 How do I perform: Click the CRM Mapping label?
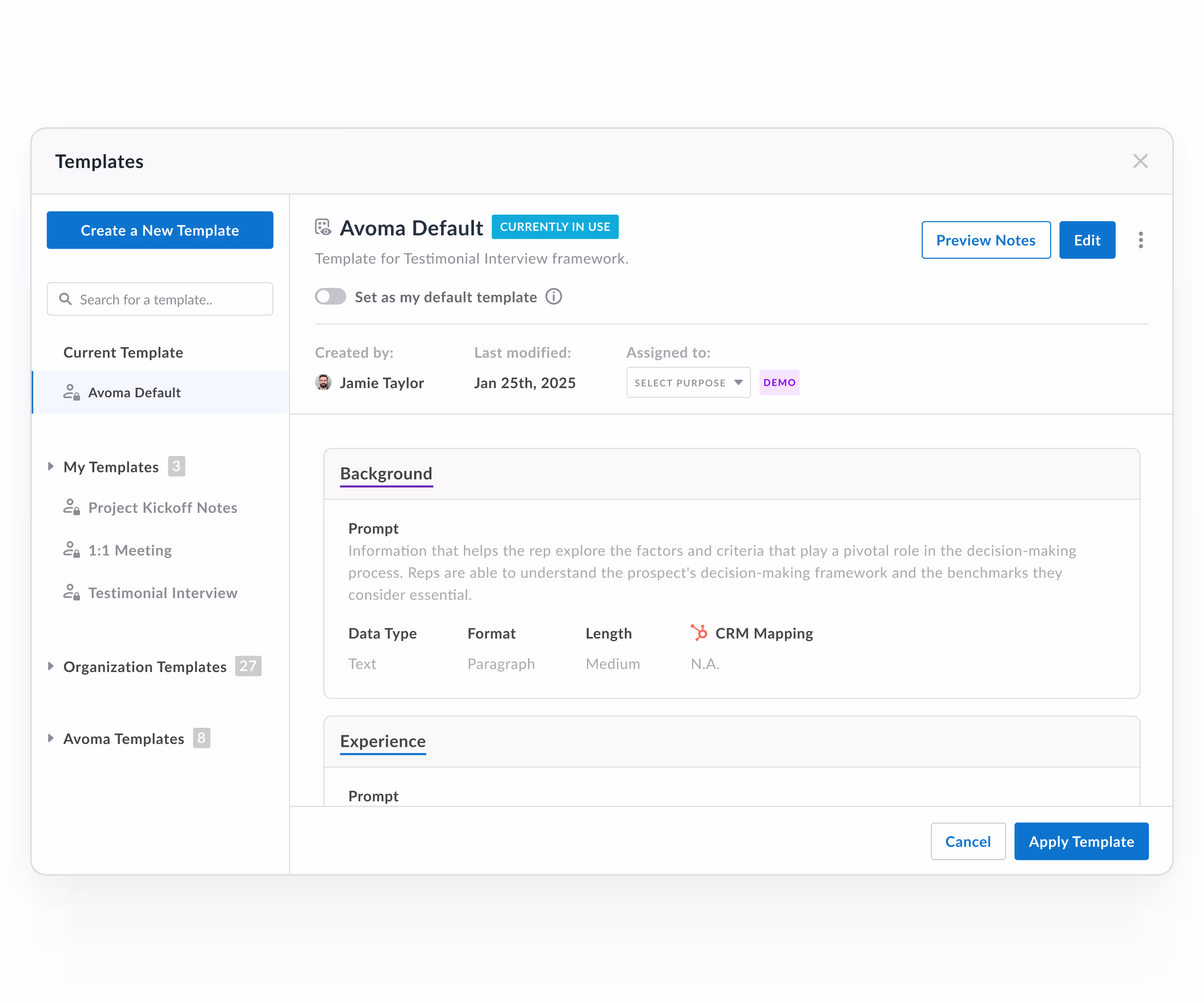[764, 633]
